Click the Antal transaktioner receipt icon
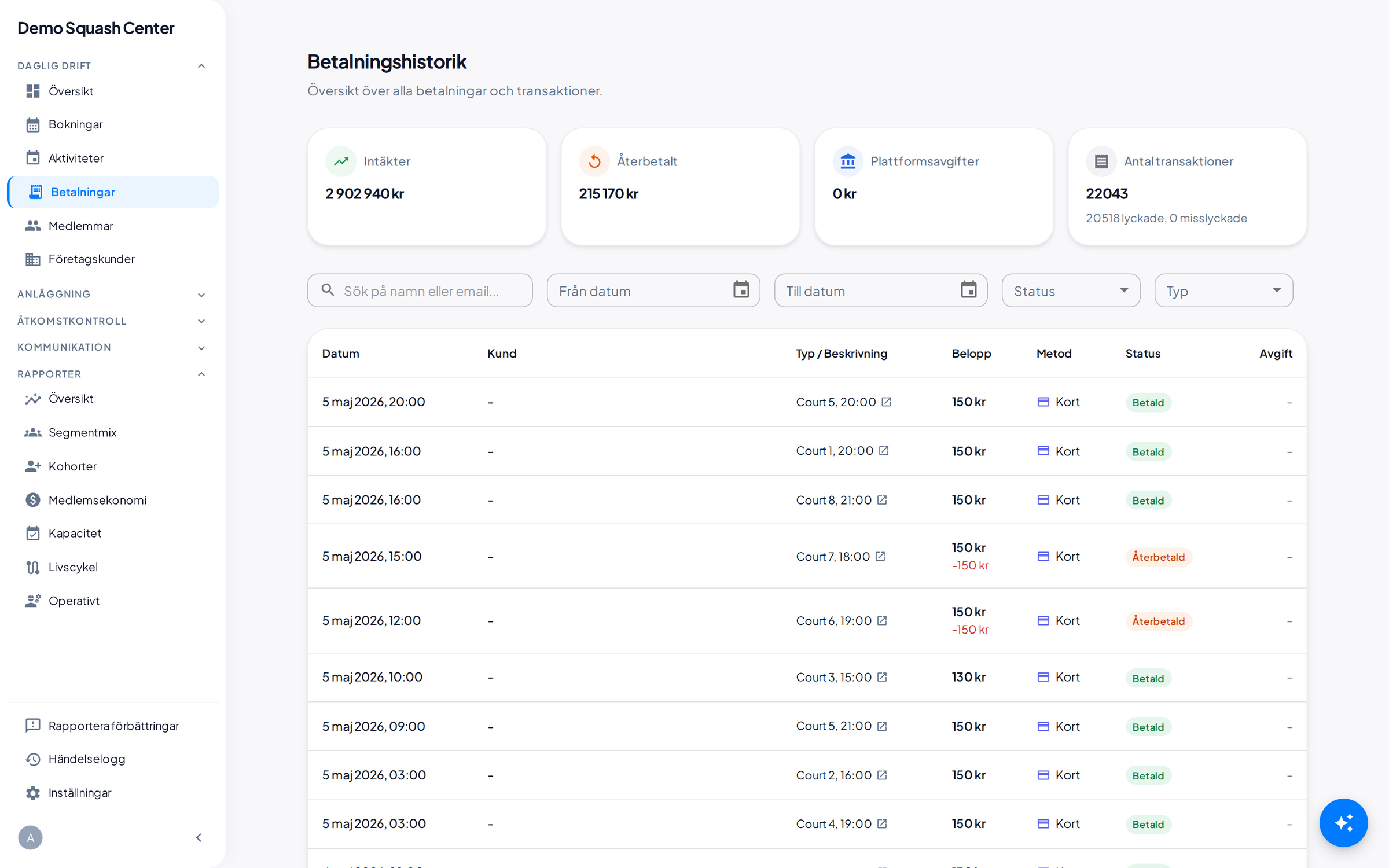Image resolution: width=1389 pixels, height=868 pixels. tap(1101, 161)
